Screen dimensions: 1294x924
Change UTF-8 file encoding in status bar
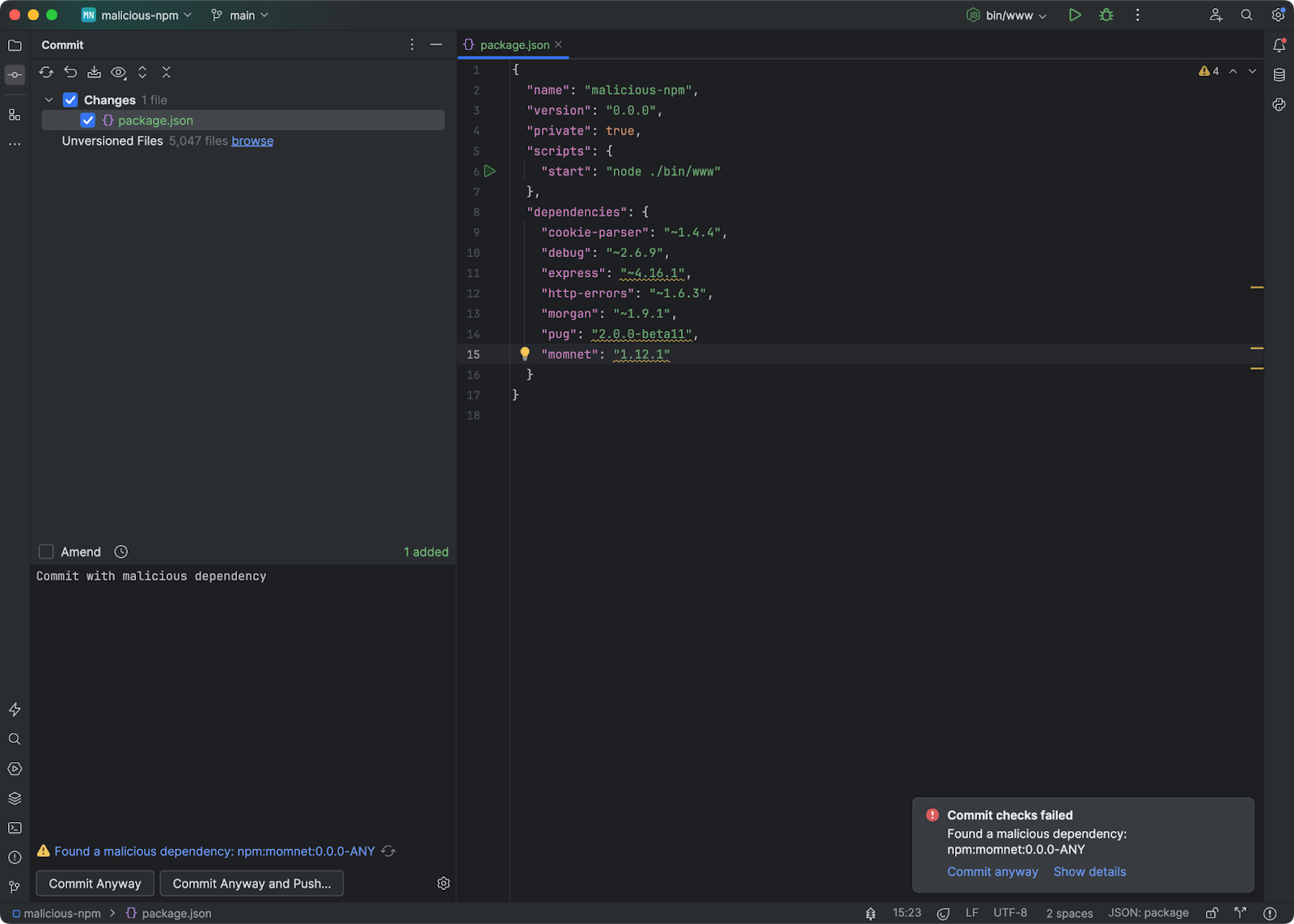point(1010,913)
